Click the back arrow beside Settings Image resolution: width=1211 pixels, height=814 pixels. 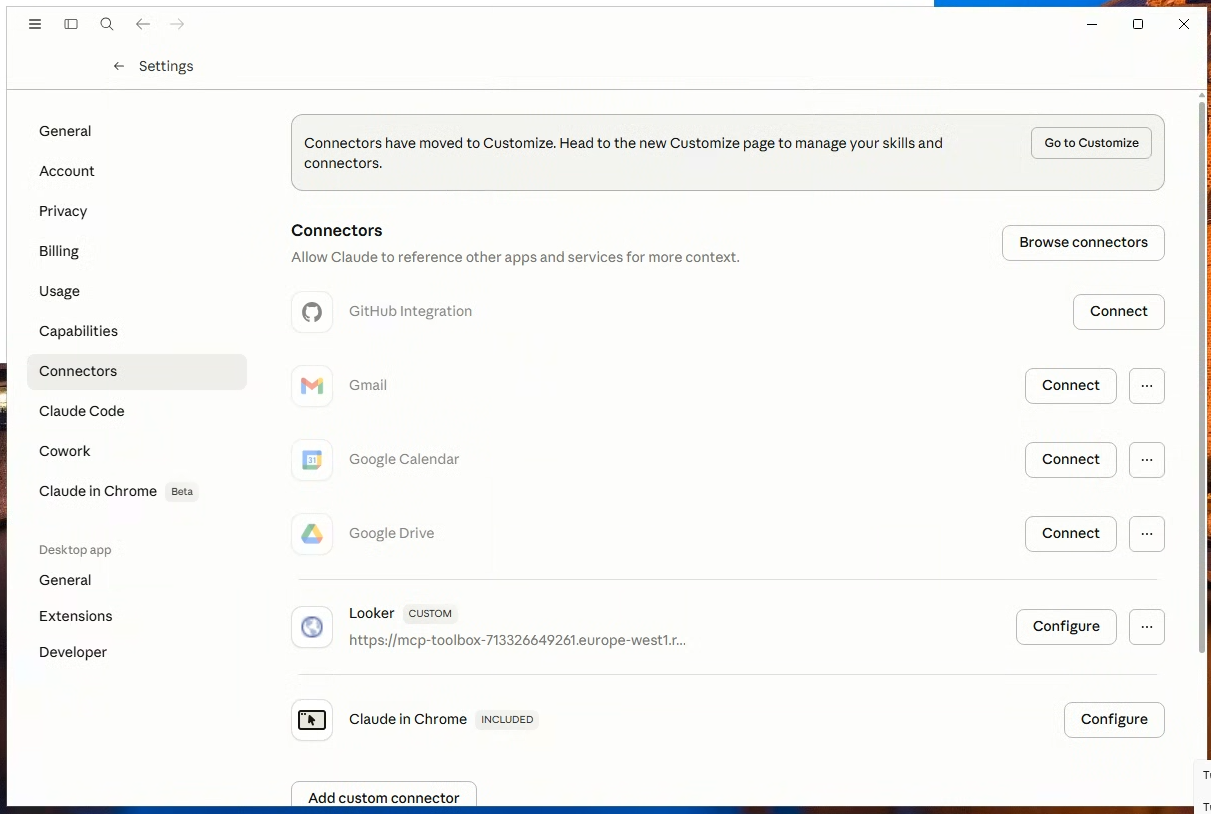(119, 66)
